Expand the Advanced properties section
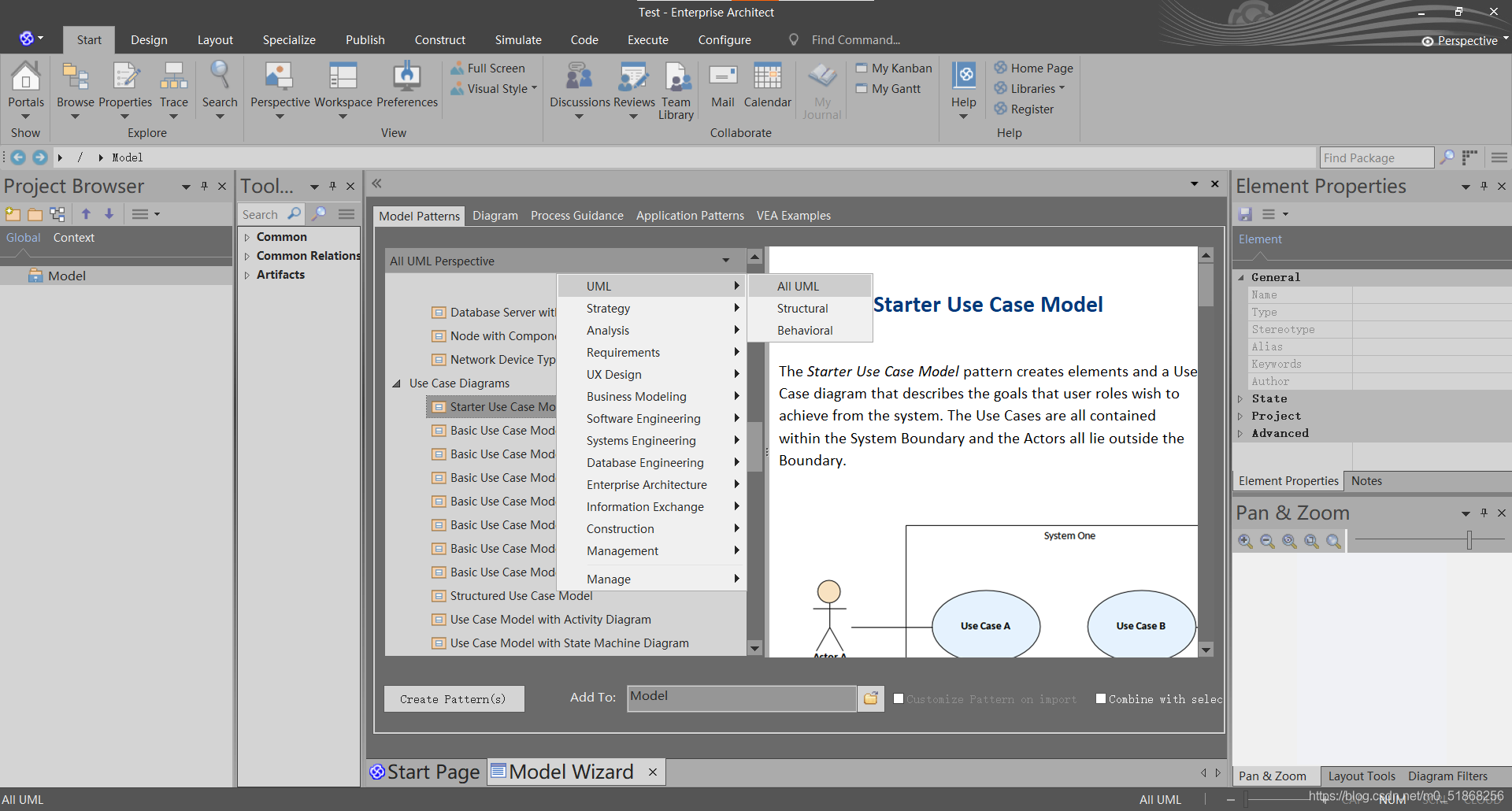 [x=1241, y=433]
